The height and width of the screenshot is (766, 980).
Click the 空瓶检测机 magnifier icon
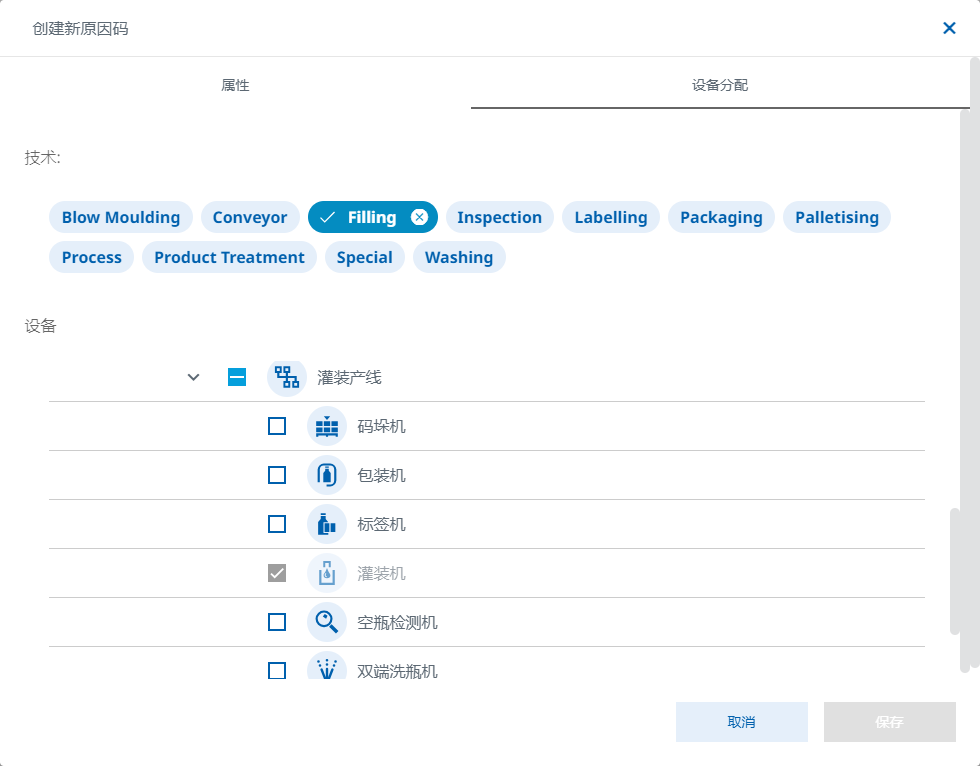(x=327, y=623)
